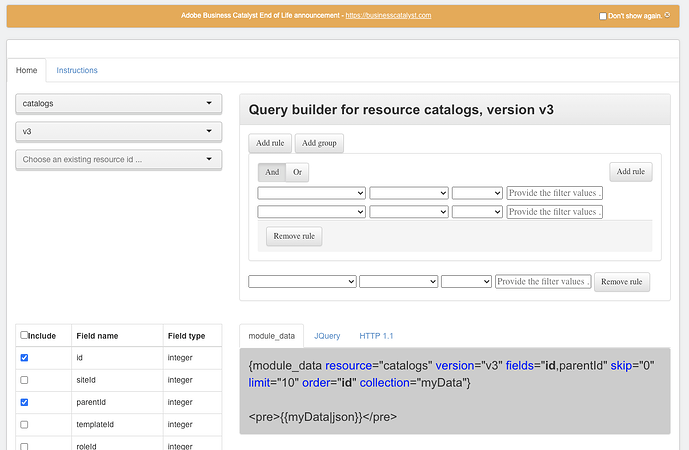The width and height of the screenshot is (689, 450).
Task: Open first group rule operator dropdown
Action: pyautogui.click(x=409, y=193)
